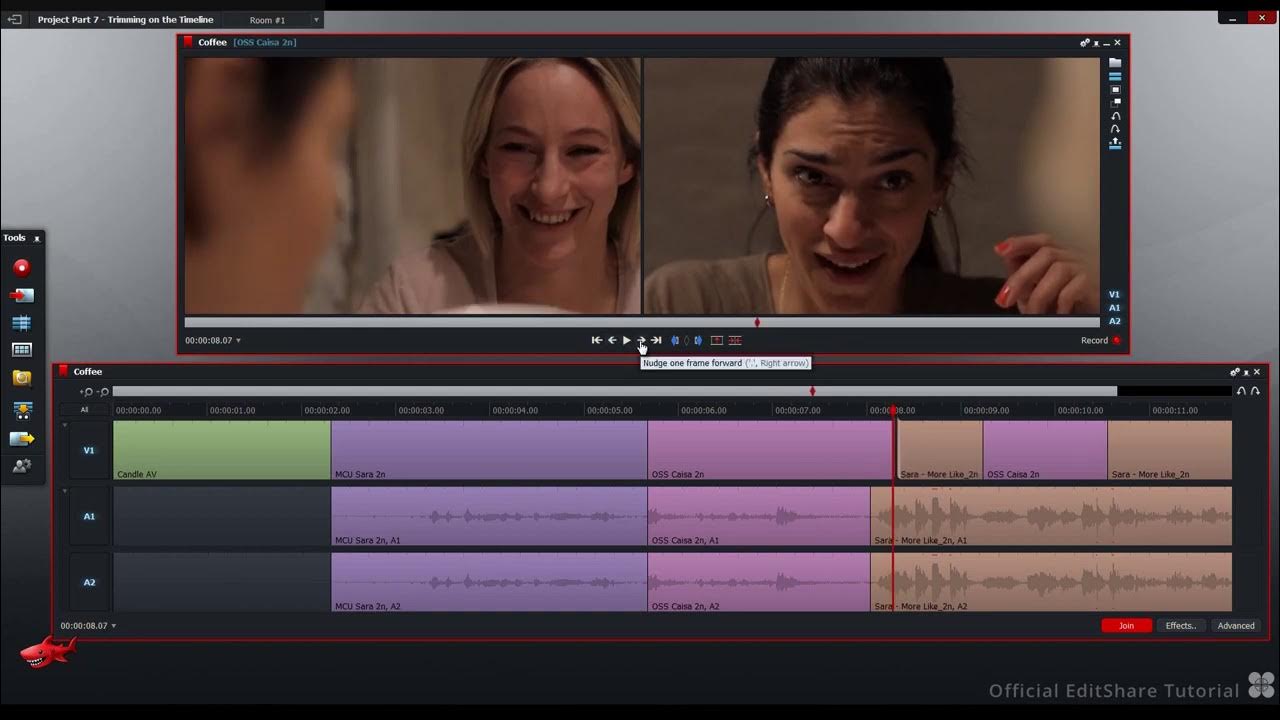This screenshot has width=1280, height=720.
Task: Toggle All tracks button on timeline
Action: point(85,410)
